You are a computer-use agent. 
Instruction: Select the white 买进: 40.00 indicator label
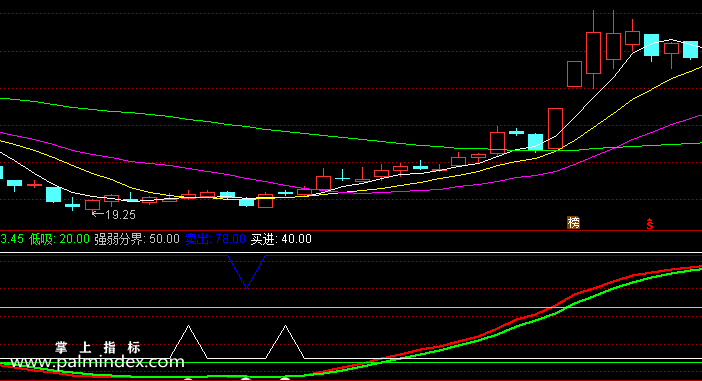(x=281, y=239)
